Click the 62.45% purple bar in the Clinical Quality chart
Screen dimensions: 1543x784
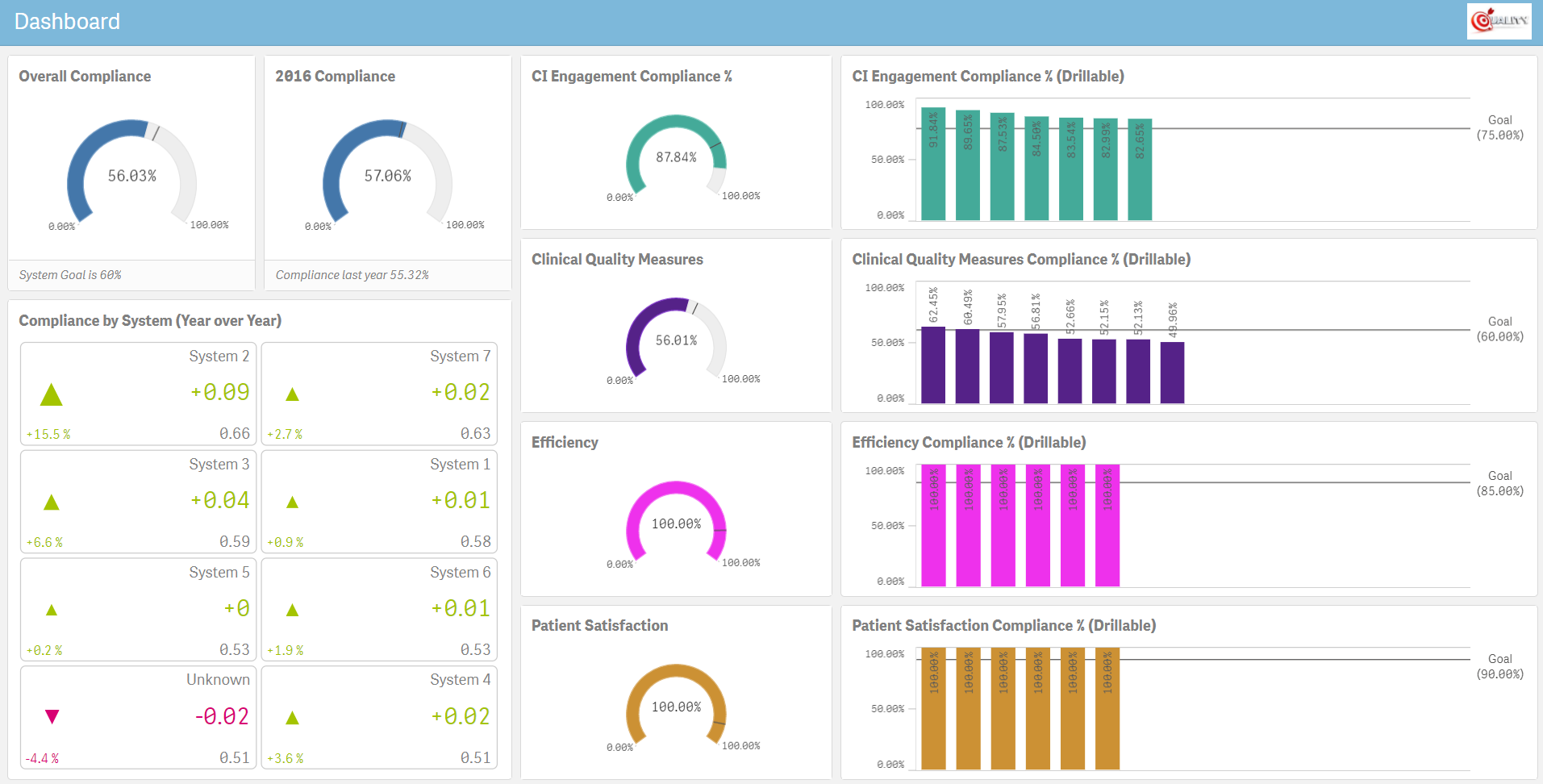click(x=933, y=365)
